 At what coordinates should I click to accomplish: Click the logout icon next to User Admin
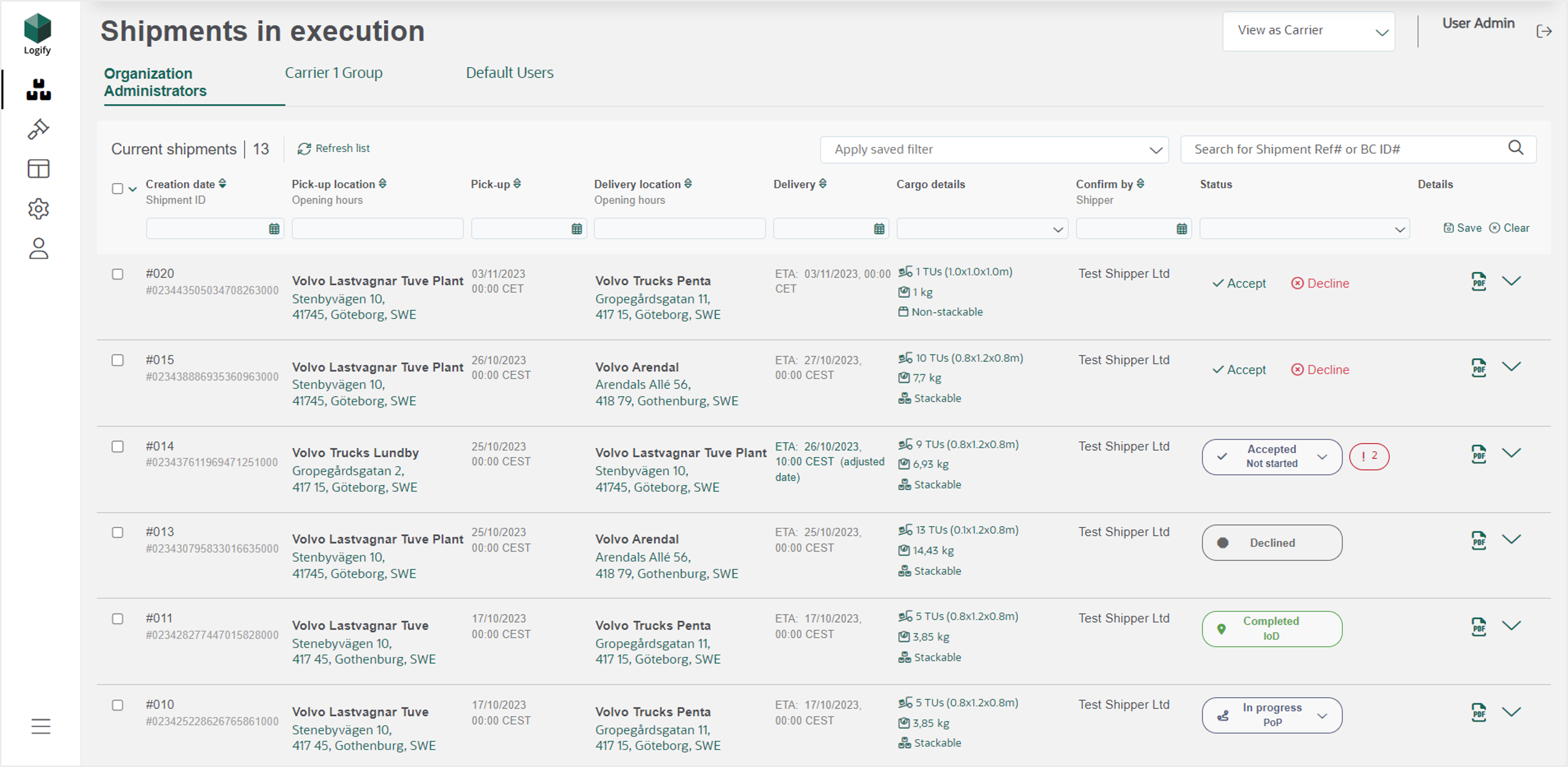tap(1544, 31)
